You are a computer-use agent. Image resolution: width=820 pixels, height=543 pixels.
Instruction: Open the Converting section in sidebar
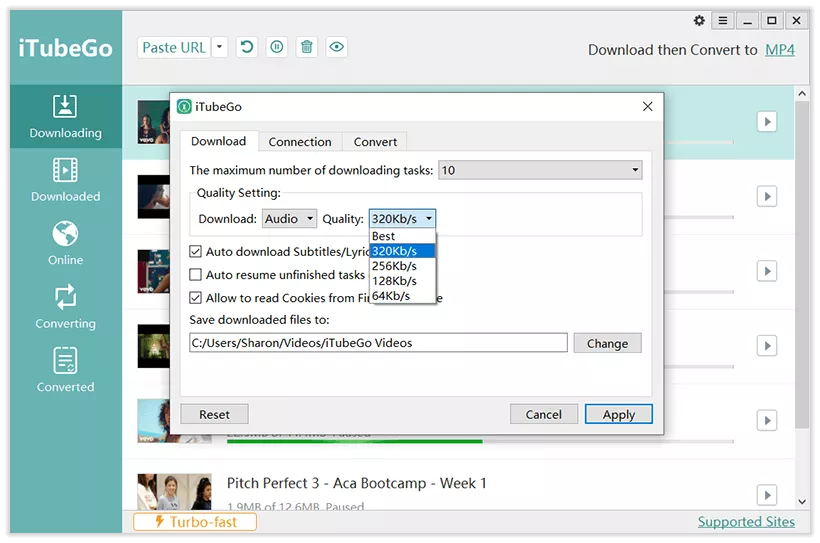pyautogui.click(x=65, y=307)
